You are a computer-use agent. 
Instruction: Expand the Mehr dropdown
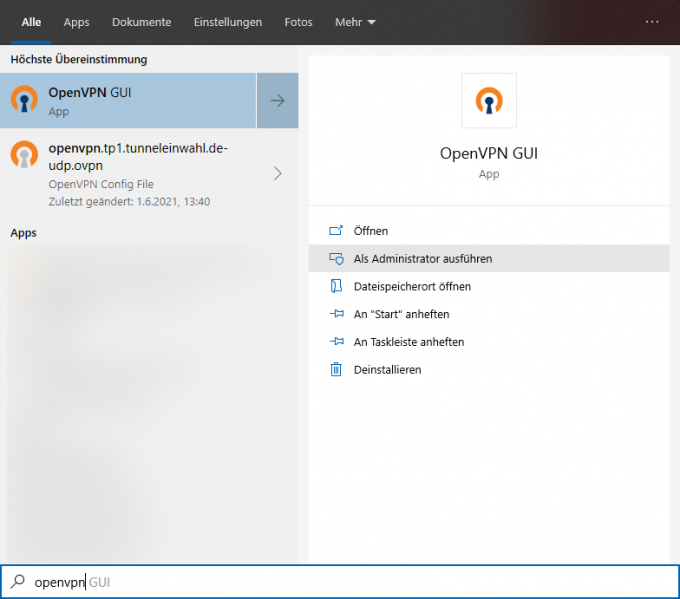coord(355,22)
